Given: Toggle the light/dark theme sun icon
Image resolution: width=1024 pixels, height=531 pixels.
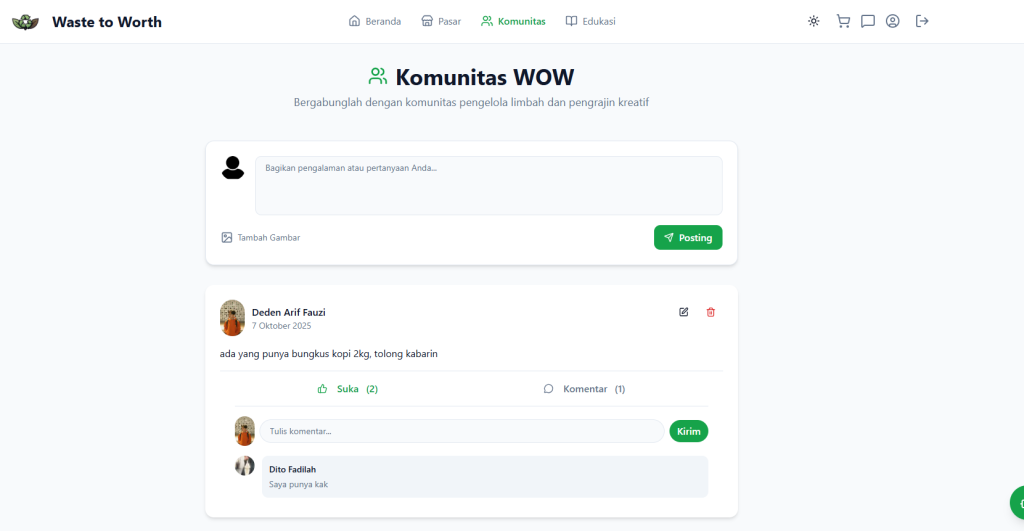Looking at the screenshot, I should point(814,21).
